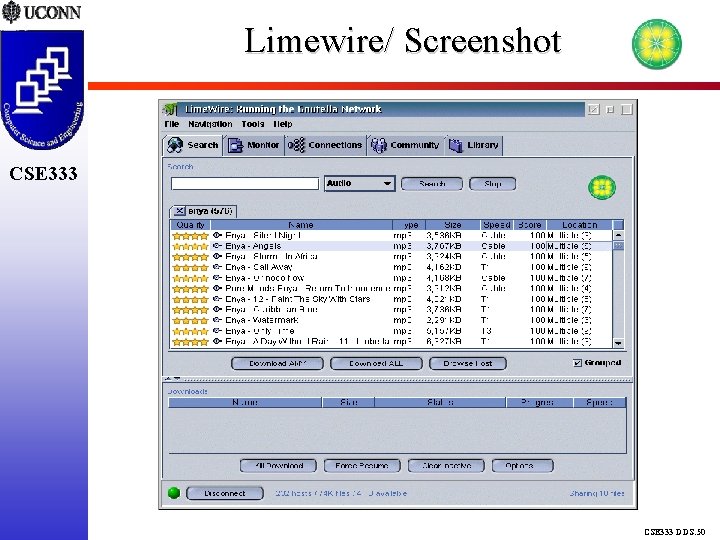This screenshot has width=720, height=540.
Task: Click the Status column header in Downloads
Action: pyautogui.click(x=440, y=403)
